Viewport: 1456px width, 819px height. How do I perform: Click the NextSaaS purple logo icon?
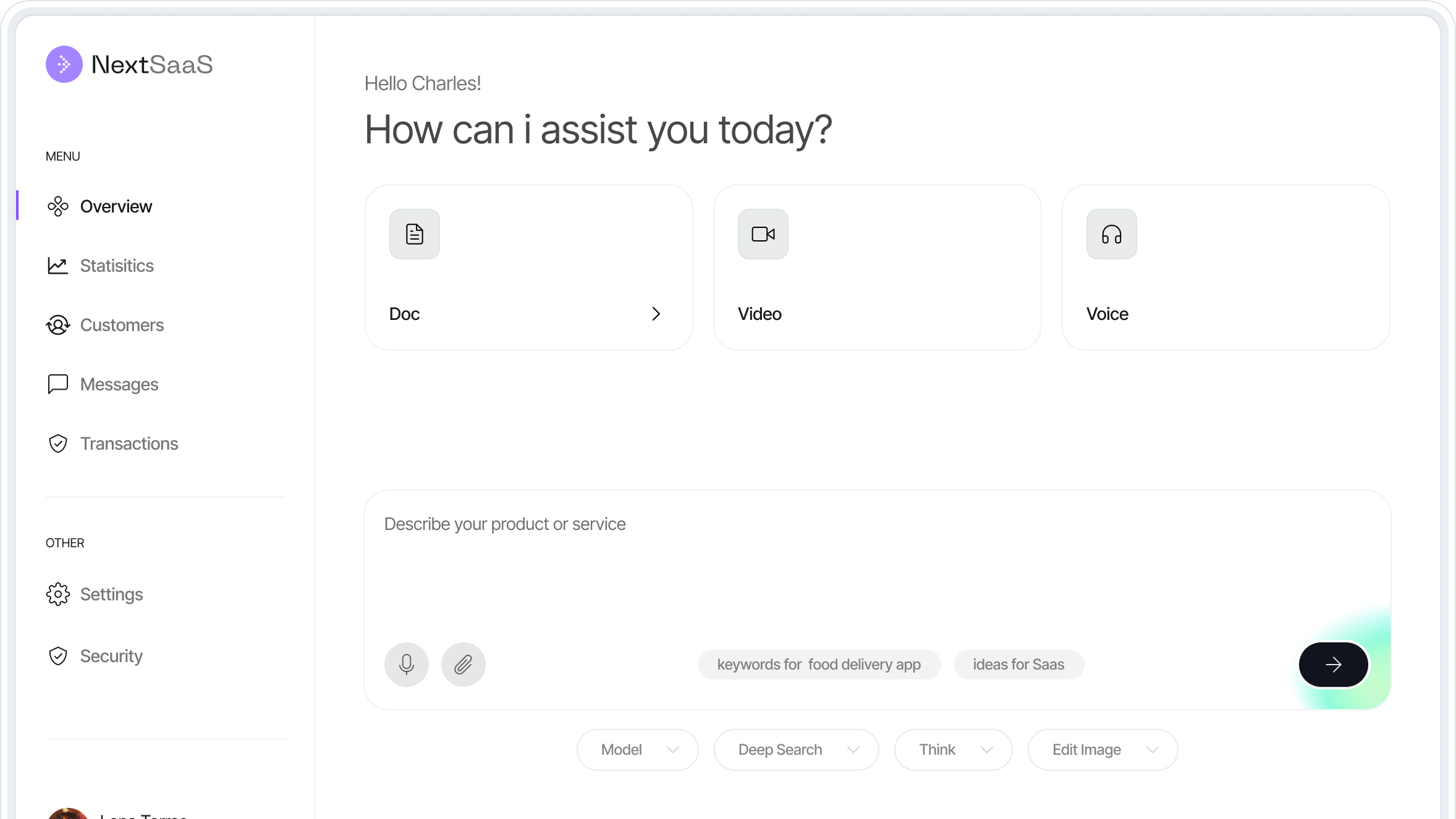pos(64,64)
